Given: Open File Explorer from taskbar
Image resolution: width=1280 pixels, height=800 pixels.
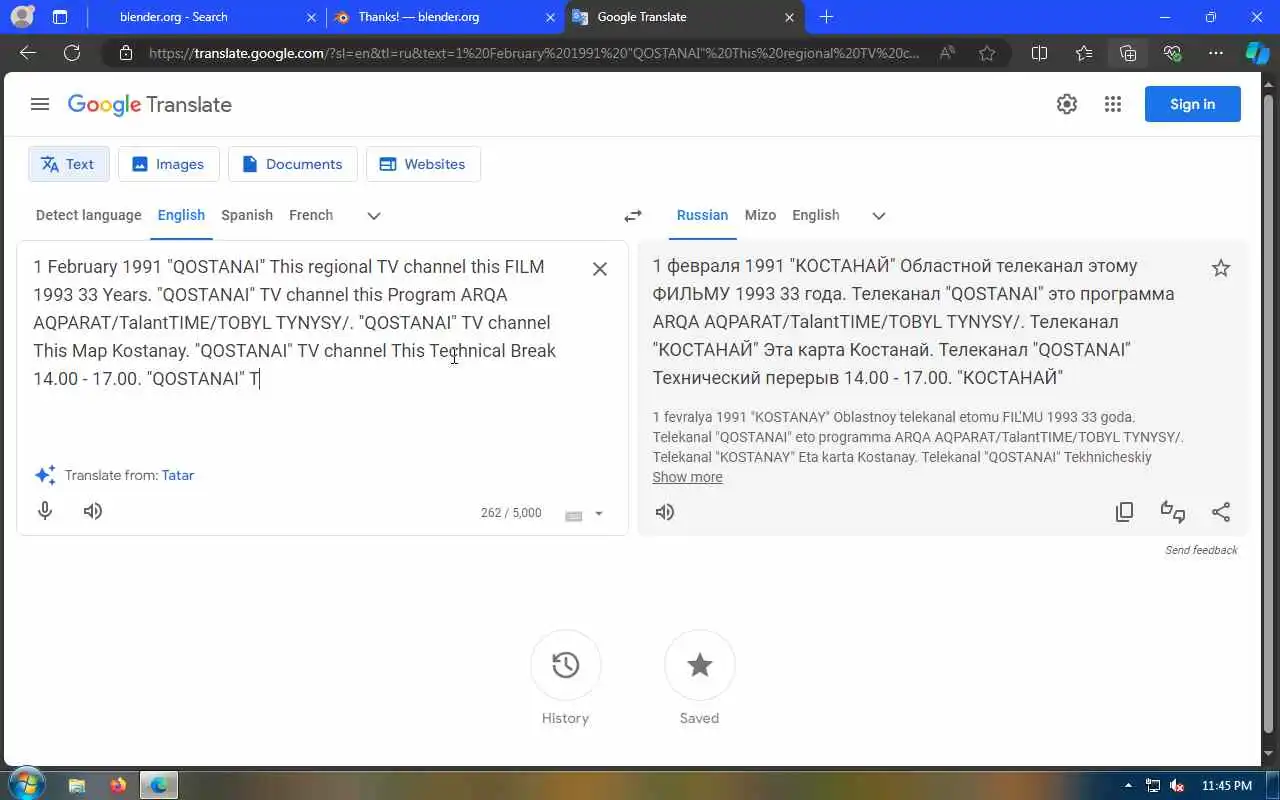Looking at the screenshot, I should 77,785.
